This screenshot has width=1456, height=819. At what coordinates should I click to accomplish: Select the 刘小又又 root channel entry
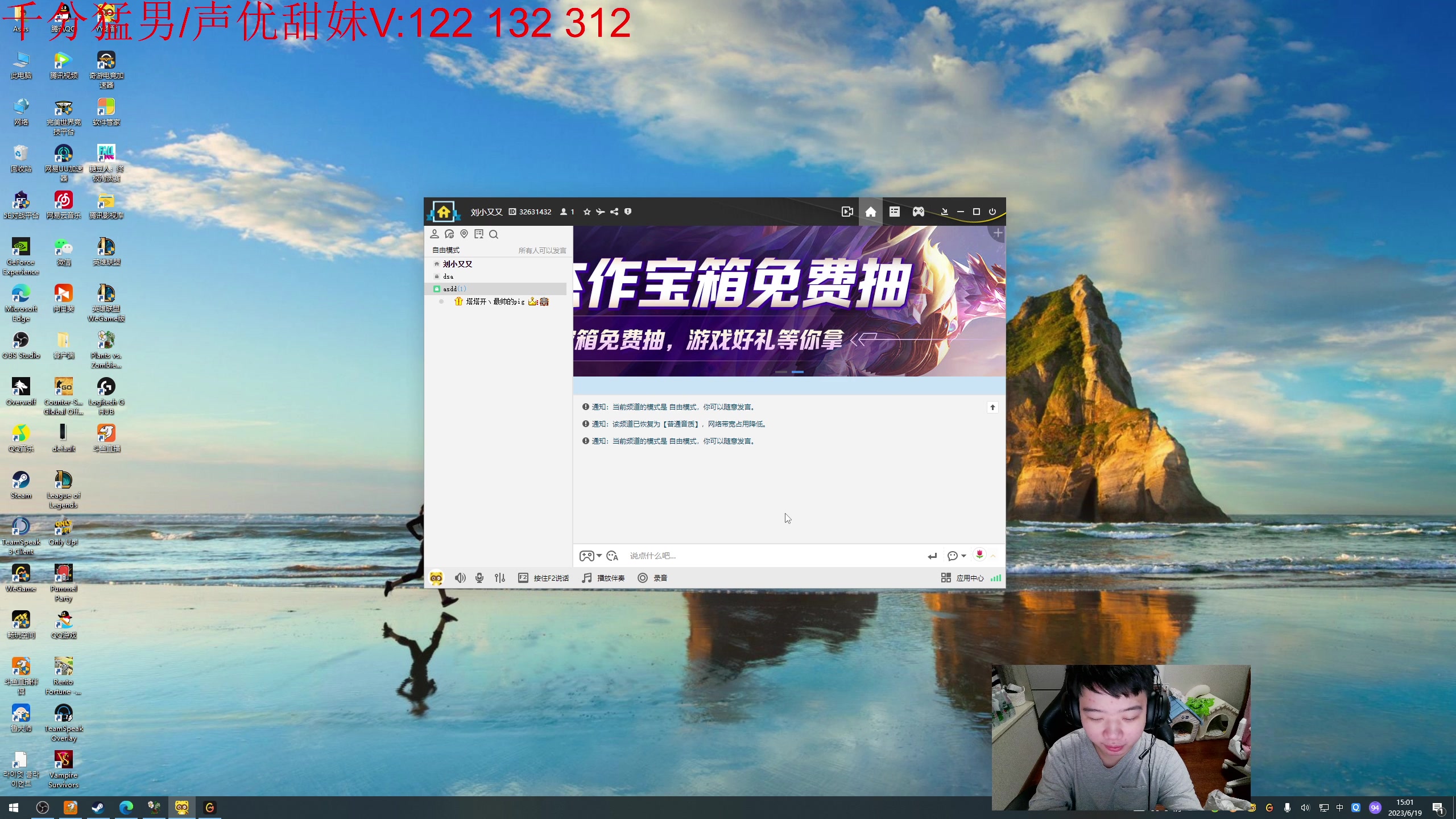coord(457,264)
